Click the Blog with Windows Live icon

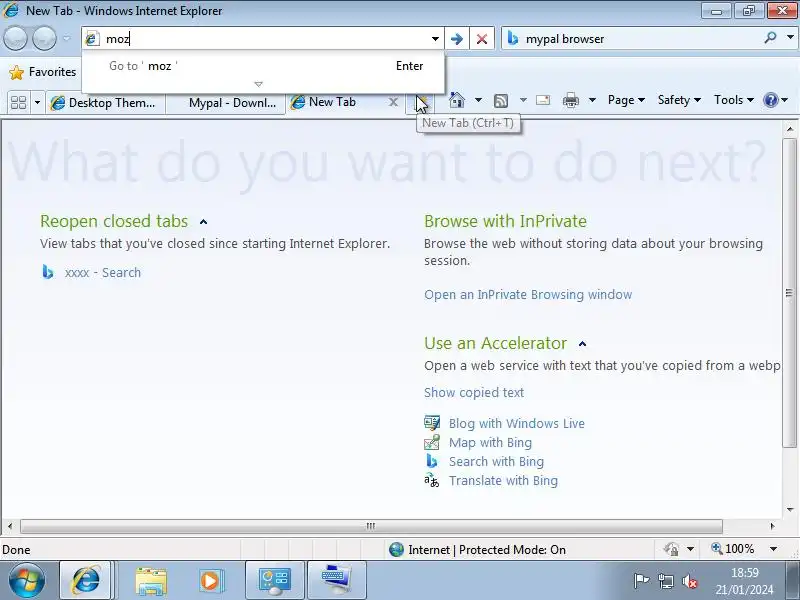[x=432, y=423]
